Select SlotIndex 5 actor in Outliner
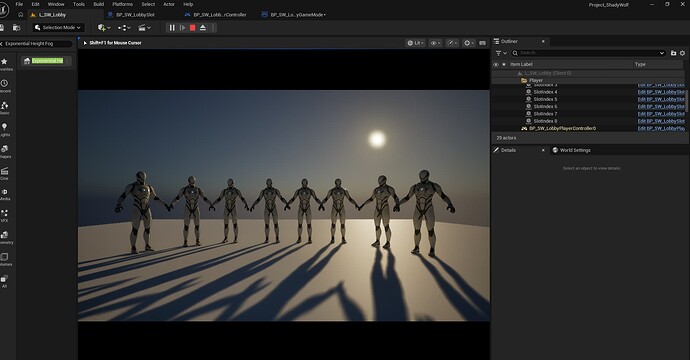Image resolution: width=690 pixels, height=360 pixels. click(x=545, y=99)
